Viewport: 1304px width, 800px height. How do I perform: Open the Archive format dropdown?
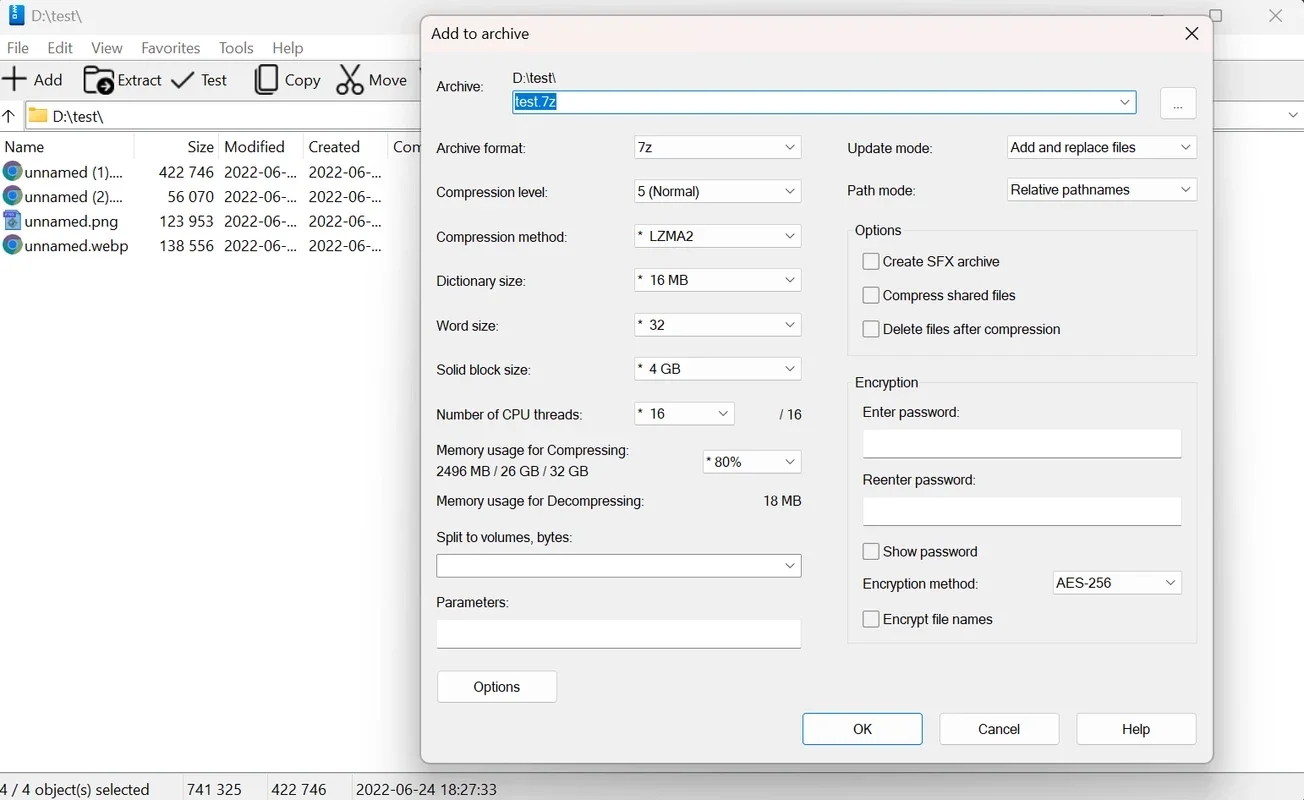click(x=718, y=147)
